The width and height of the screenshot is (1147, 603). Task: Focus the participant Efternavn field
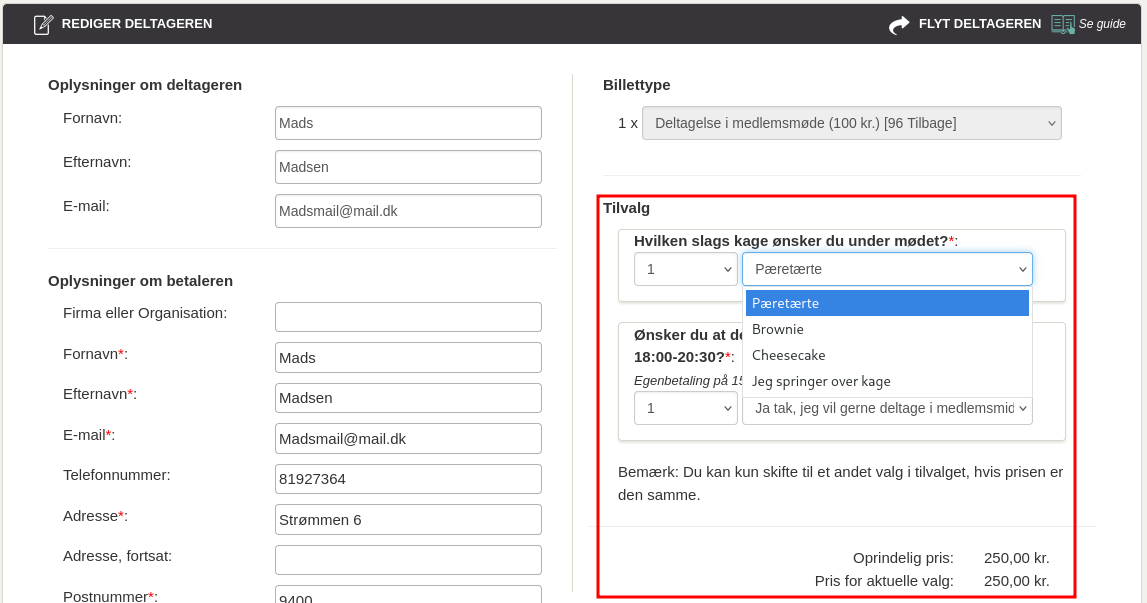pos(408,167)
